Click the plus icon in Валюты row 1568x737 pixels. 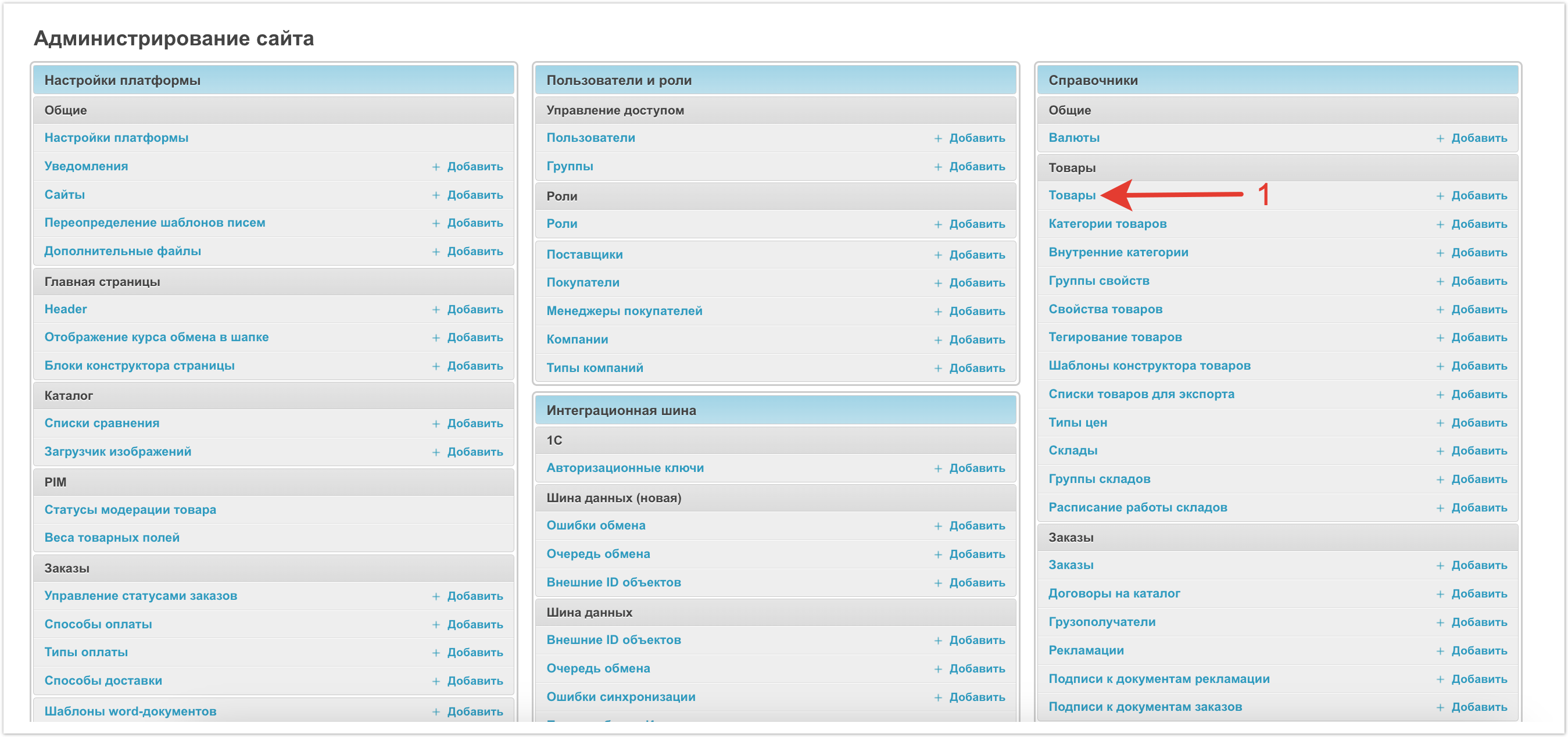(x=1440, y=138)
